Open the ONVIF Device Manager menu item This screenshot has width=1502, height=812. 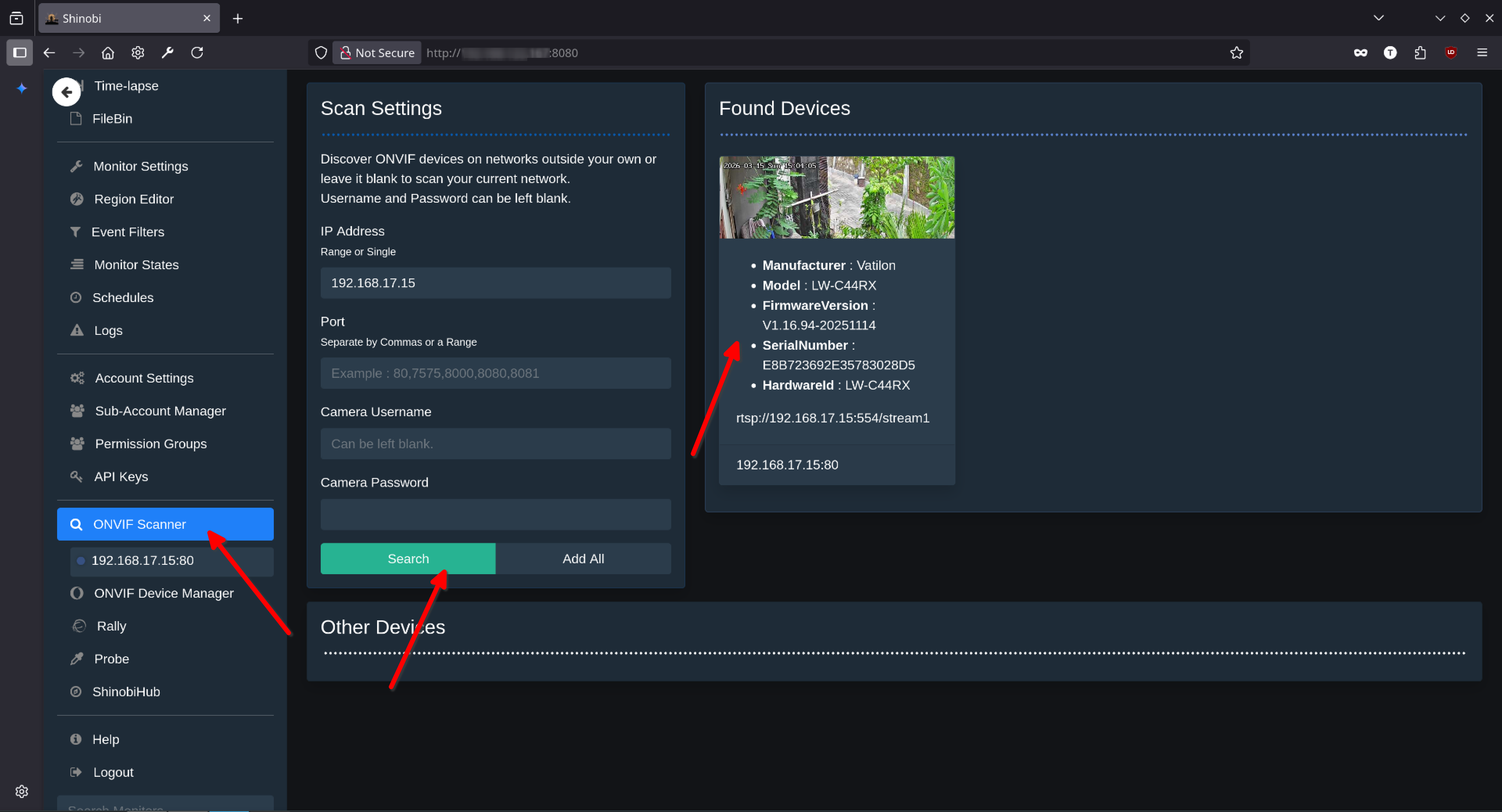click(x=163, y=593)
